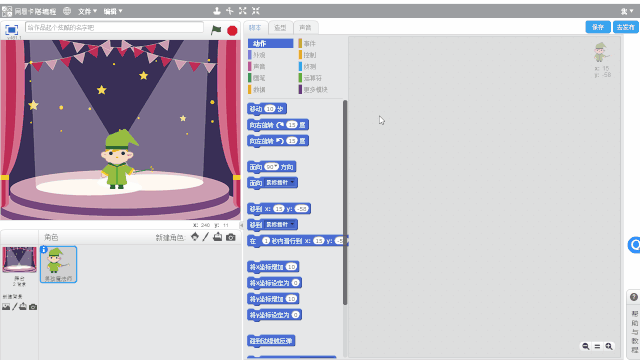Click the green flag to run
This screenshot has height=360, width=640.
[x=216, y=30]
